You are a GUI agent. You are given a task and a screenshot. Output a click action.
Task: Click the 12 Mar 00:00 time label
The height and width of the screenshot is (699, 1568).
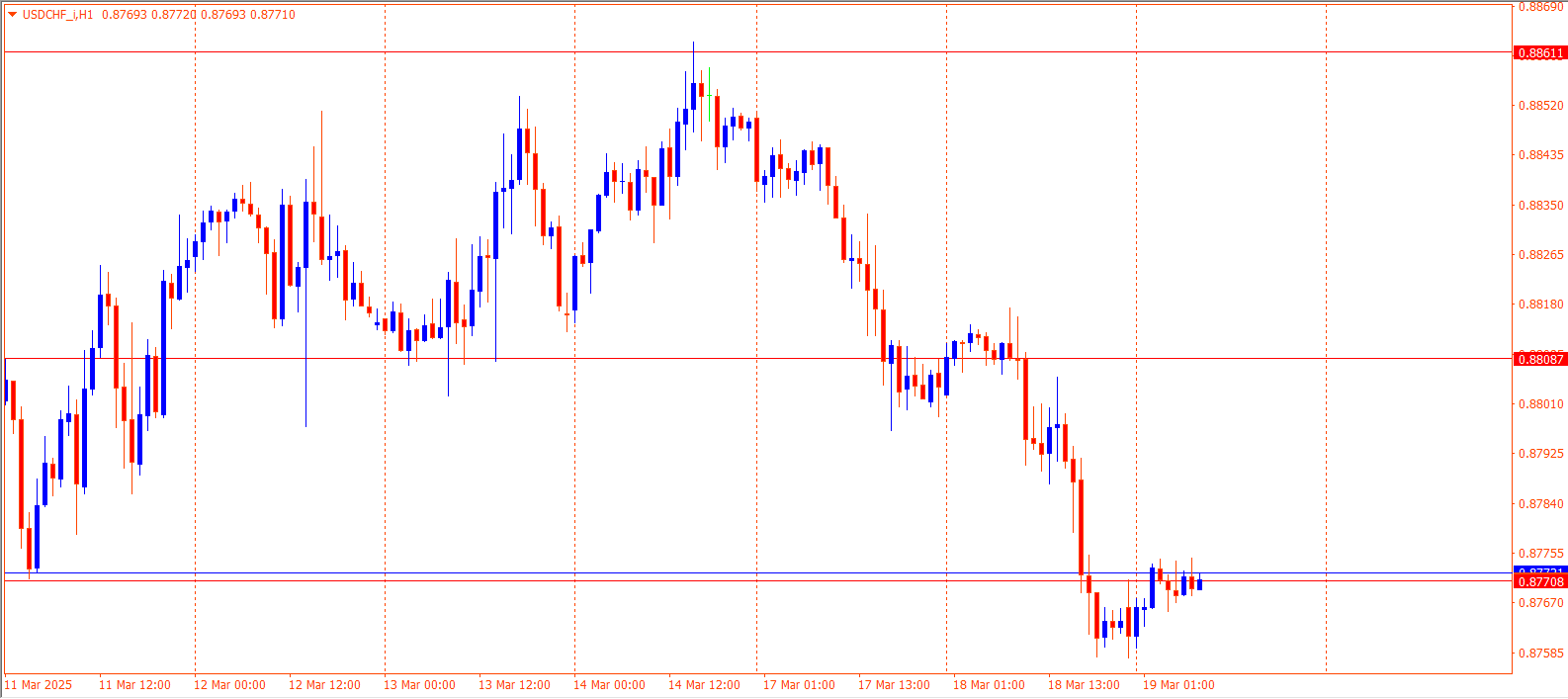(229, 685)
